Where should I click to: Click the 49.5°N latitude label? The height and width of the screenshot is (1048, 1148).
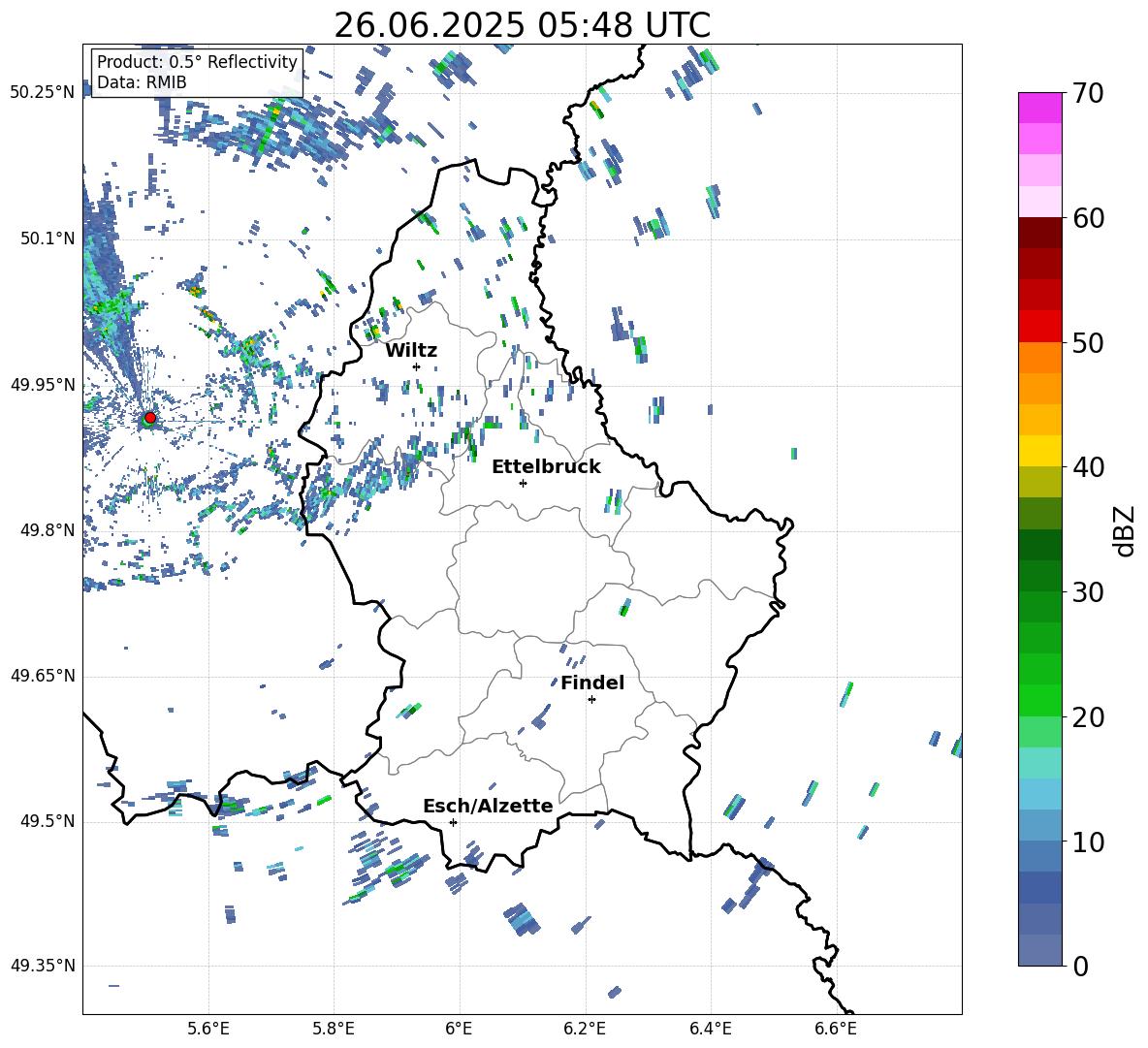click(48, 821)
